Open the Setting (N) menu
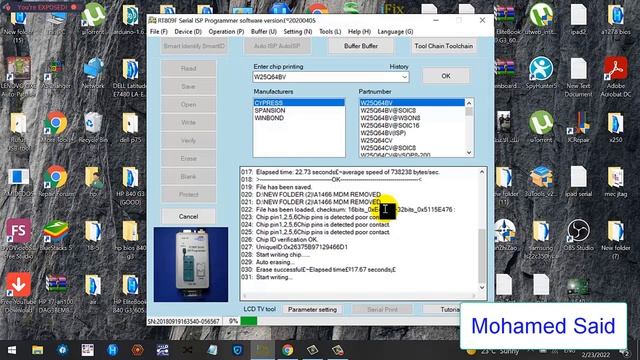This screenshot has height=360, width=640. (298, 31)
